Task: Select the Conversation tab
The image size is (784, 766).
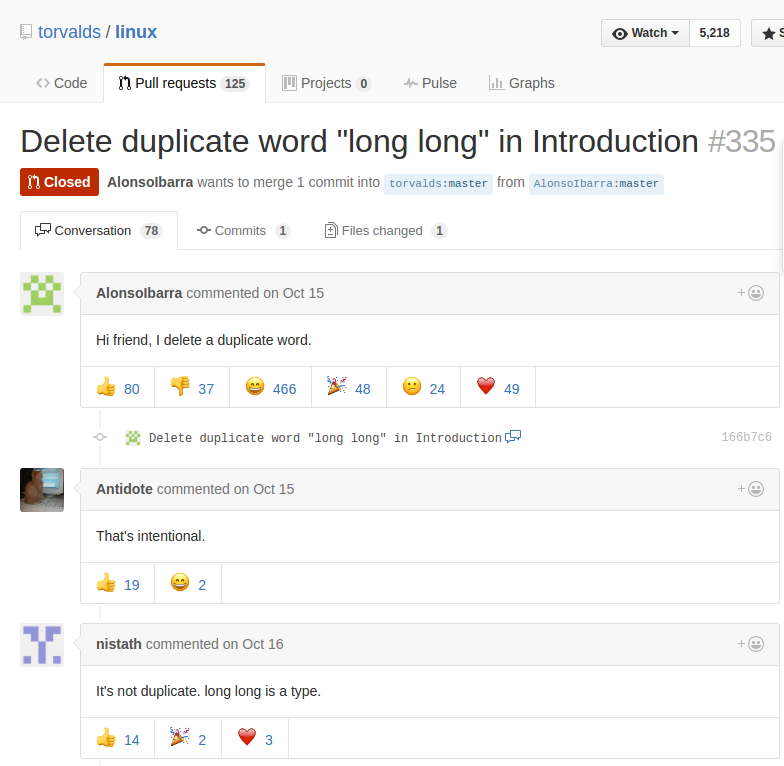Action: 98,230
